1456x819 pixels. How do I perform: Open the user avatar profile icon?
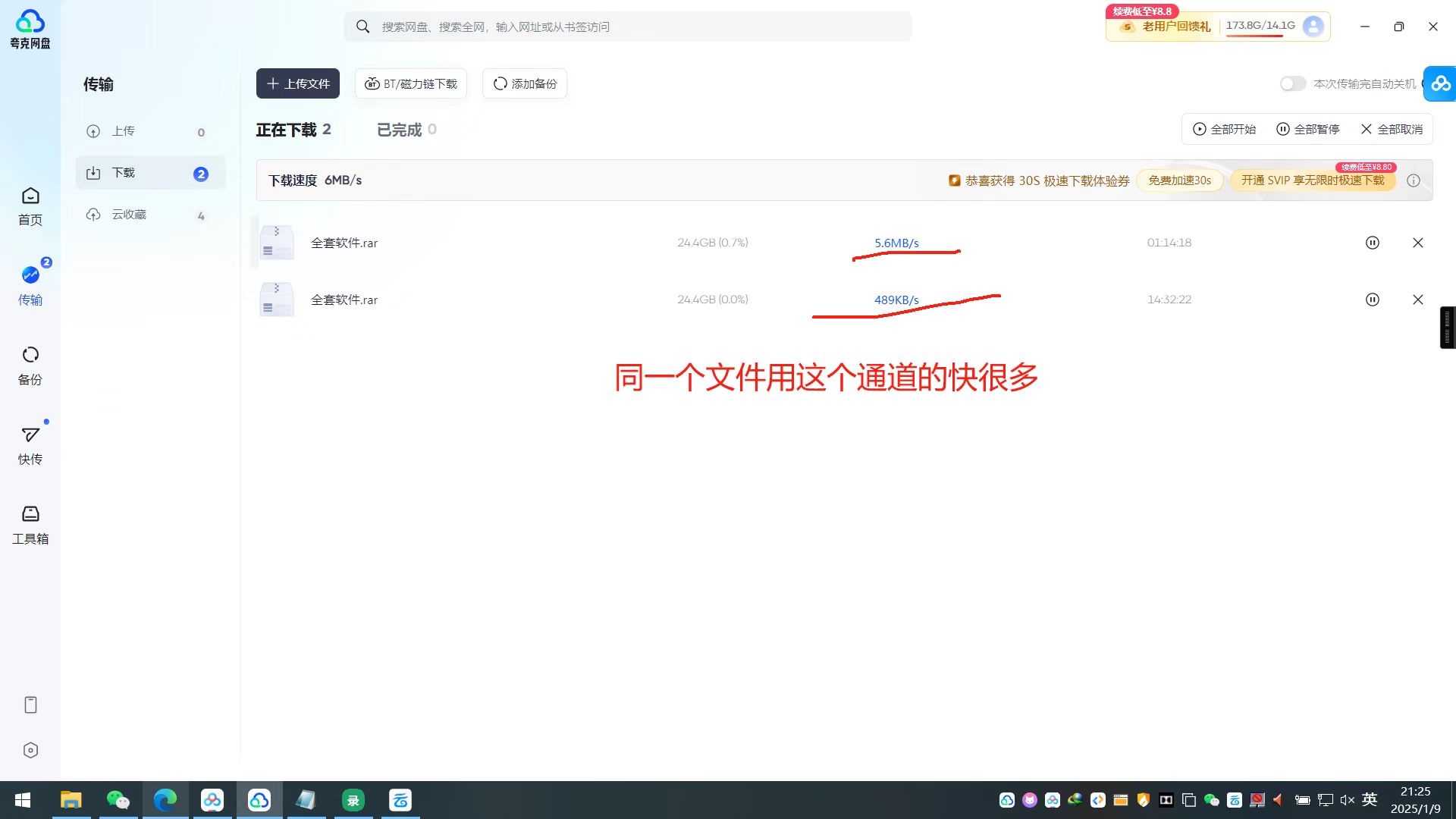click(x=1313, y=26)
